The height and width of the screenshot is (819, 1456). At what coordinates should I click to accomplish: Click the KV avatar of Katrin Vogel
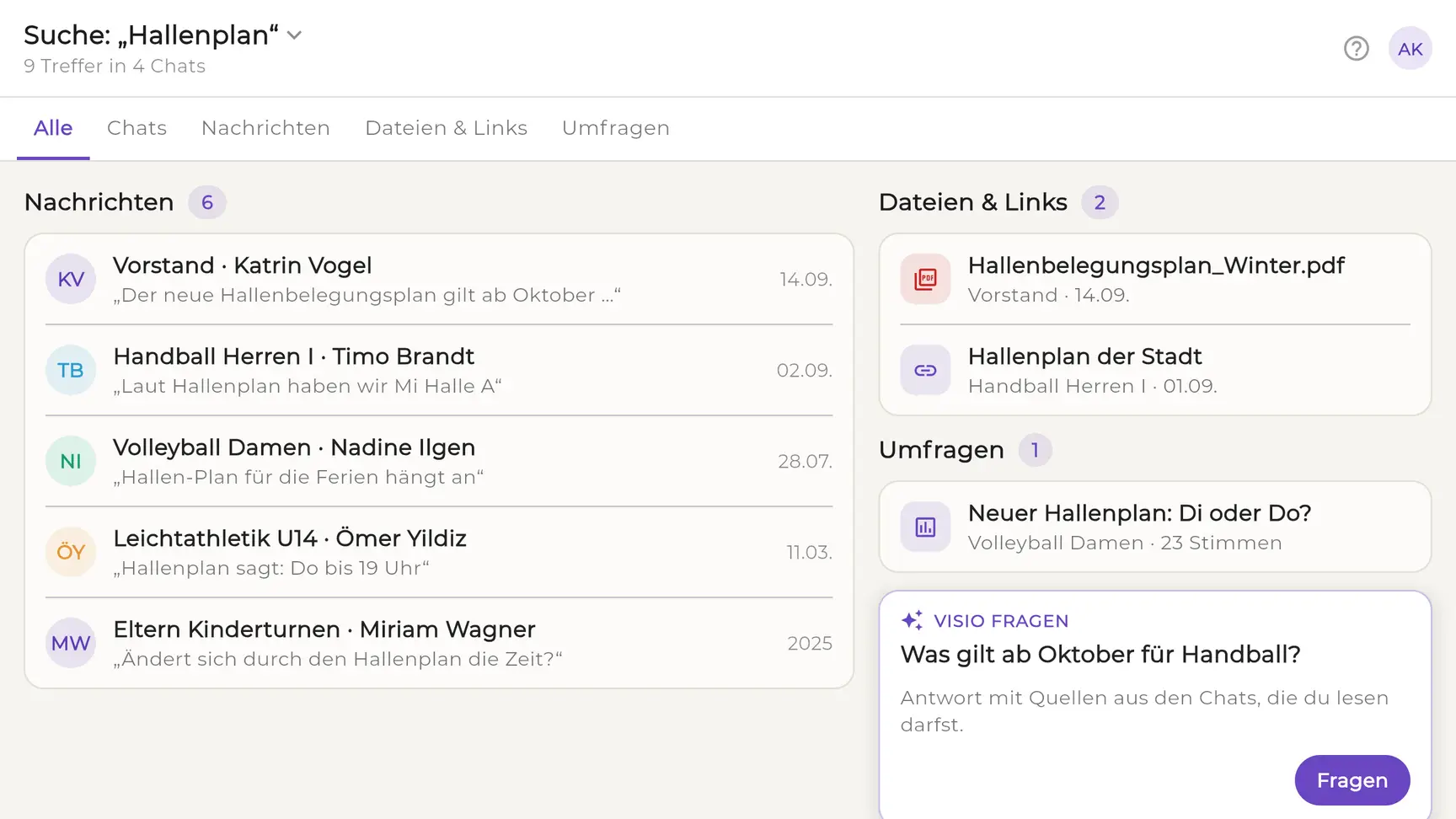[71, 279]
